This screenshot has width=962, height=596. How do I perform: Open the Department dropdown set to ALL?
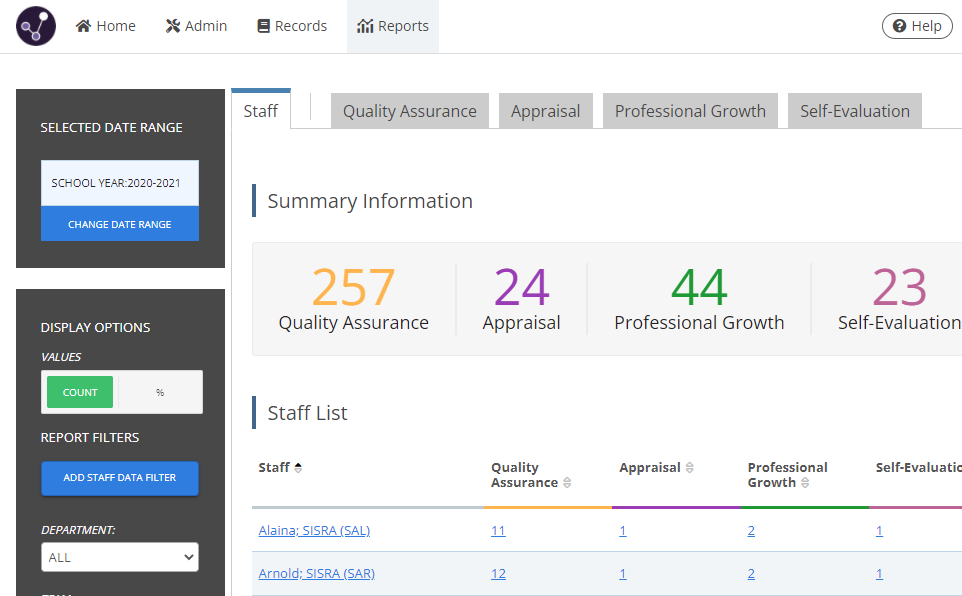click(x=119, y=558)
